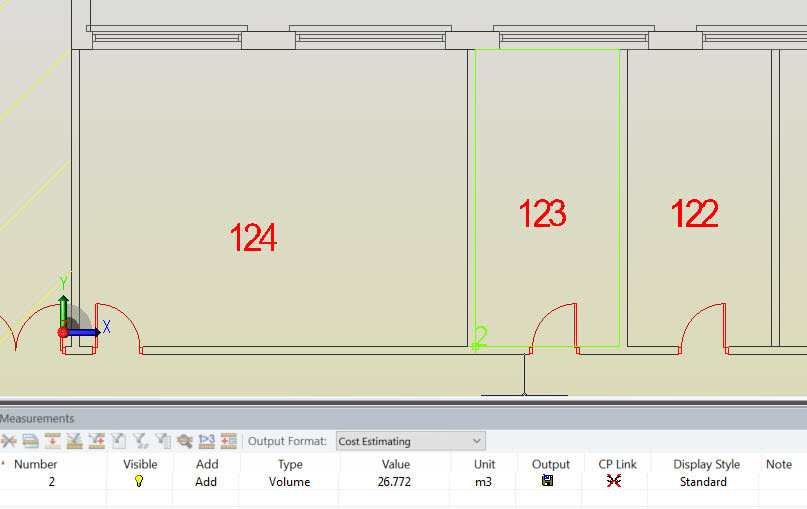Click the plain funnel filter icon

[118, 441]
